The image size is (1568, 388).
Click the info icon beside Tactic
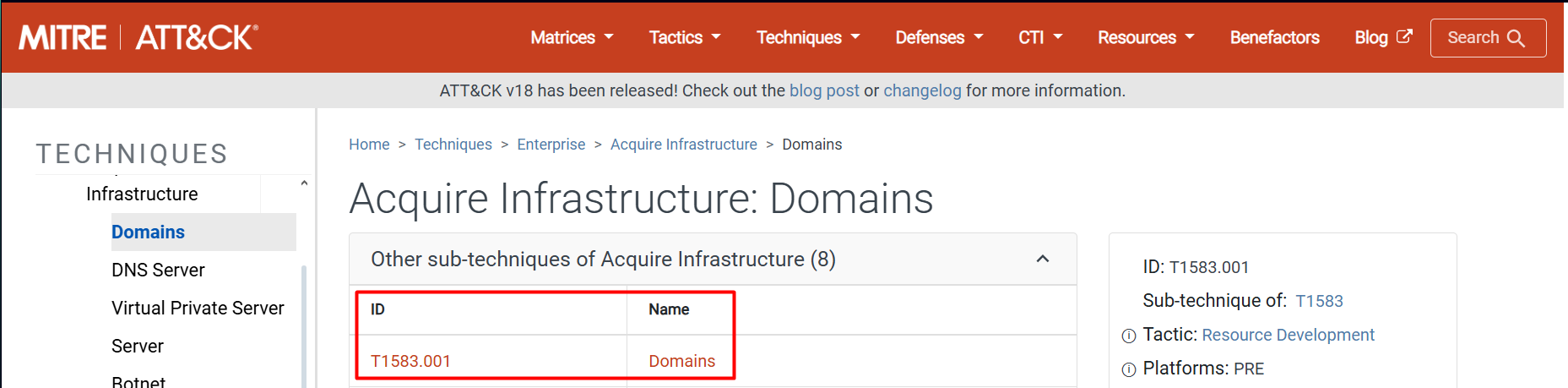tap(1129, 336)
